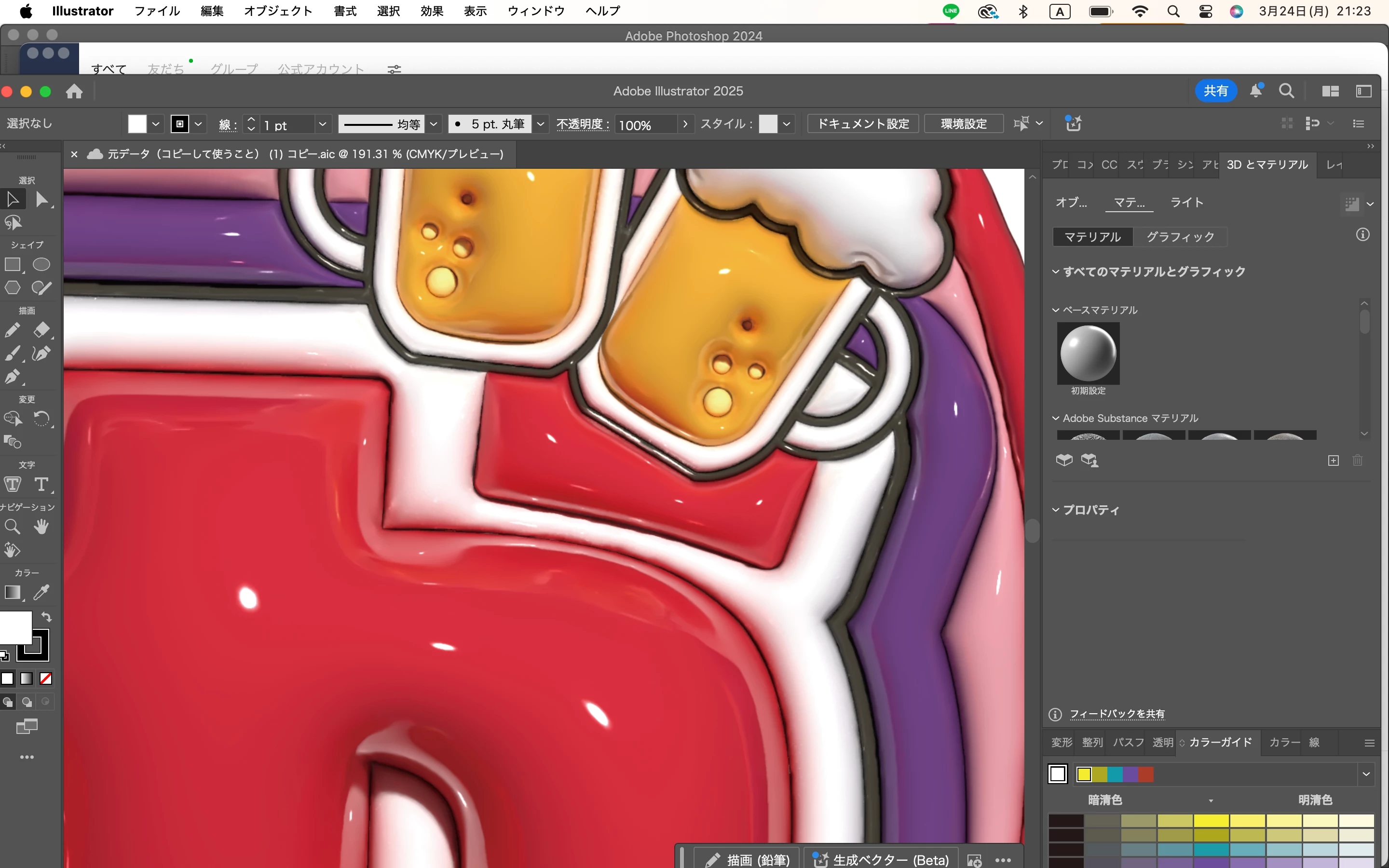
Task: Open the stroke weight 1 pt dropdown
Action: (323, 124)
